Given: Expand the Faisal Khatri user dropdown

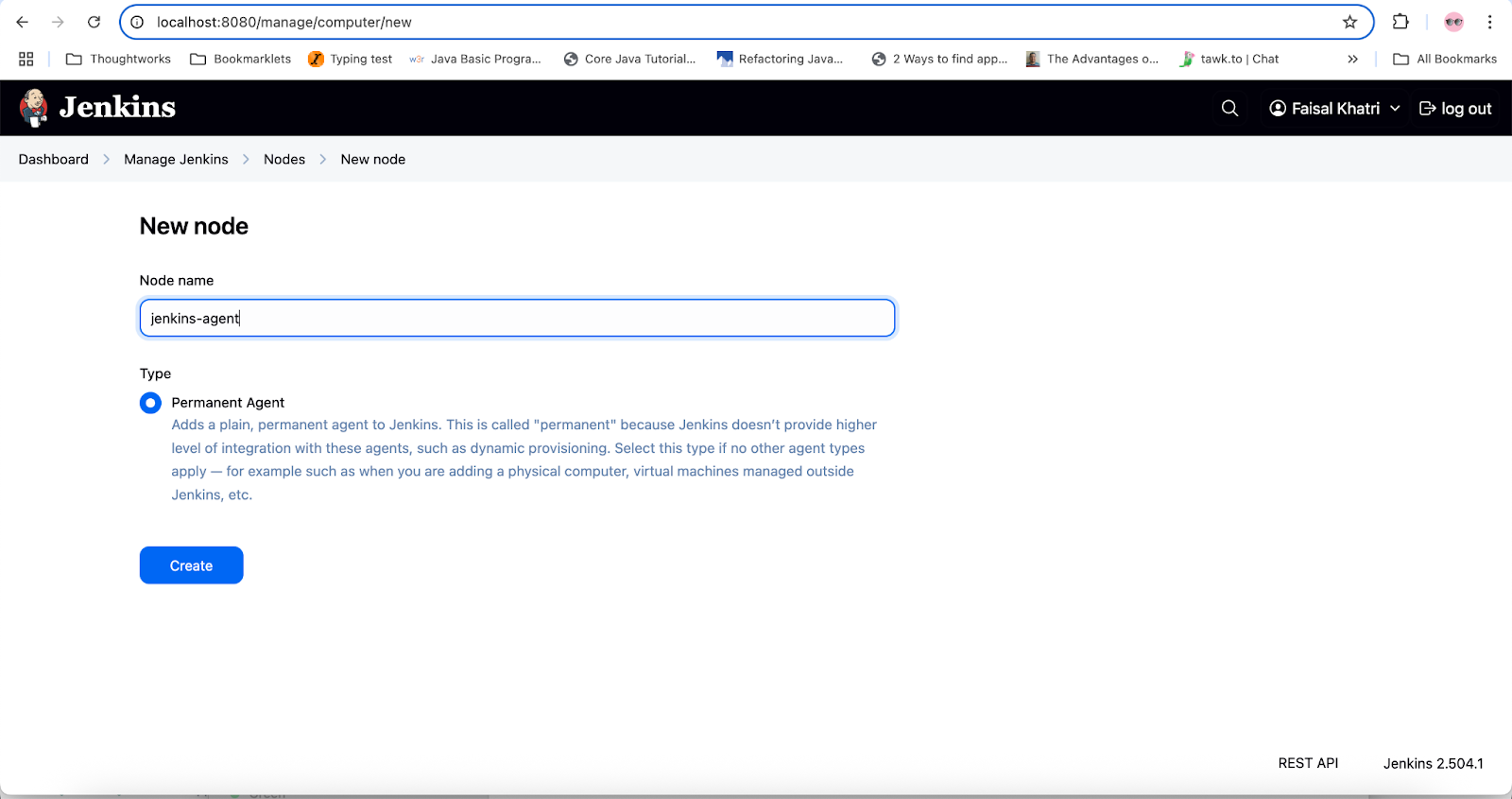Looking at the screenshot, I should [x=1334, y=109].
